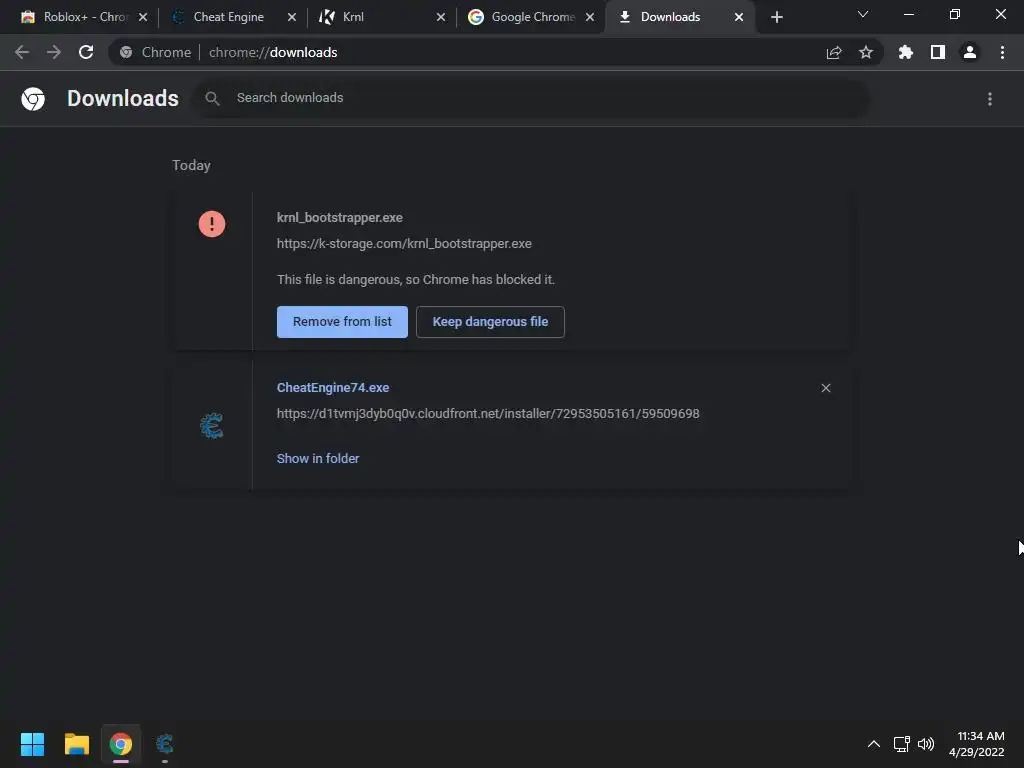Close the Google Chrome tab
Screen dimensions: 1024x768
(590, 17)
